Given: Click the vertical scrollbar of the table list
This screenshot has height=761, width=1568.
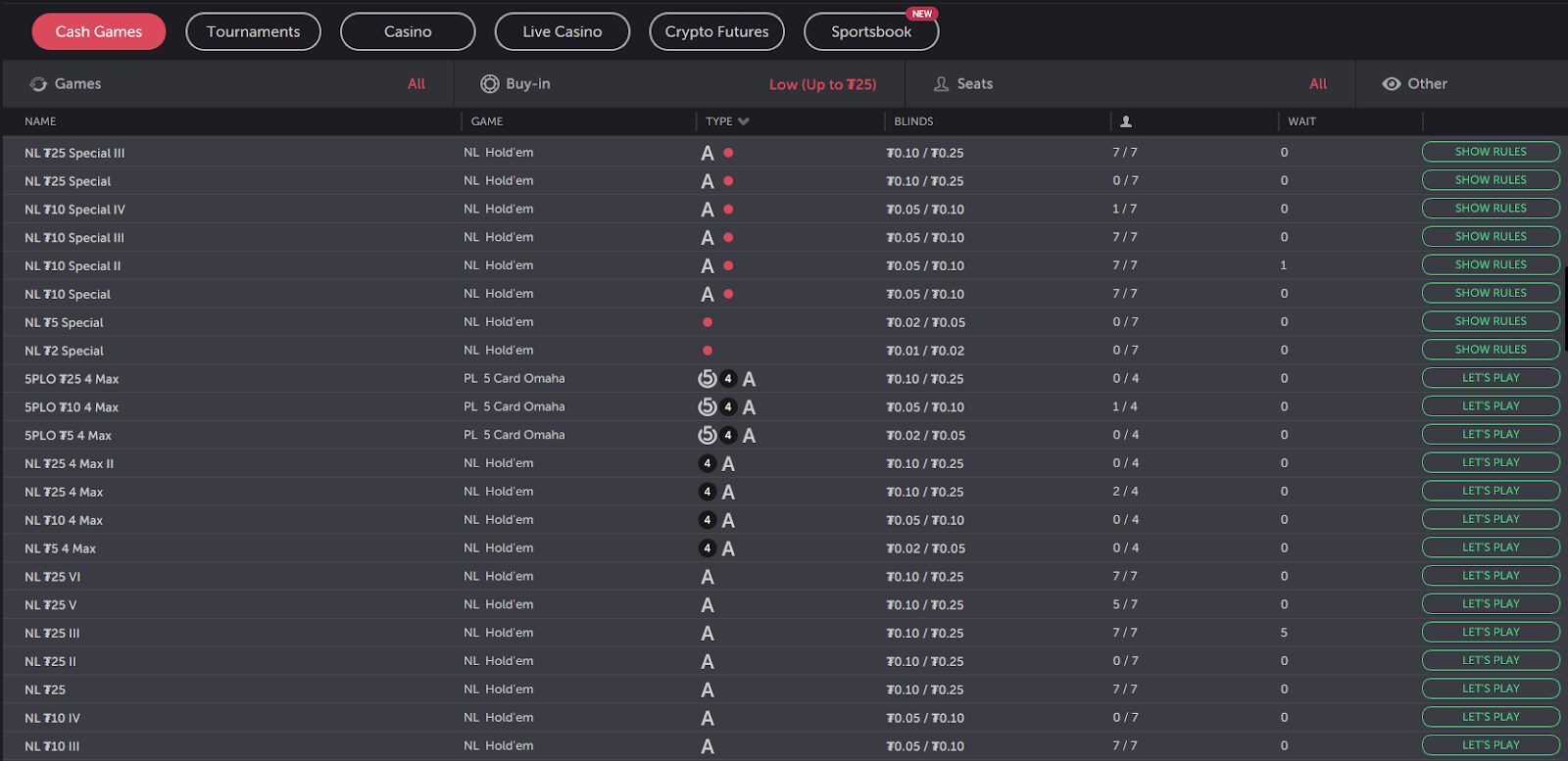Looking at the screenshot, I should point(1565,309).
